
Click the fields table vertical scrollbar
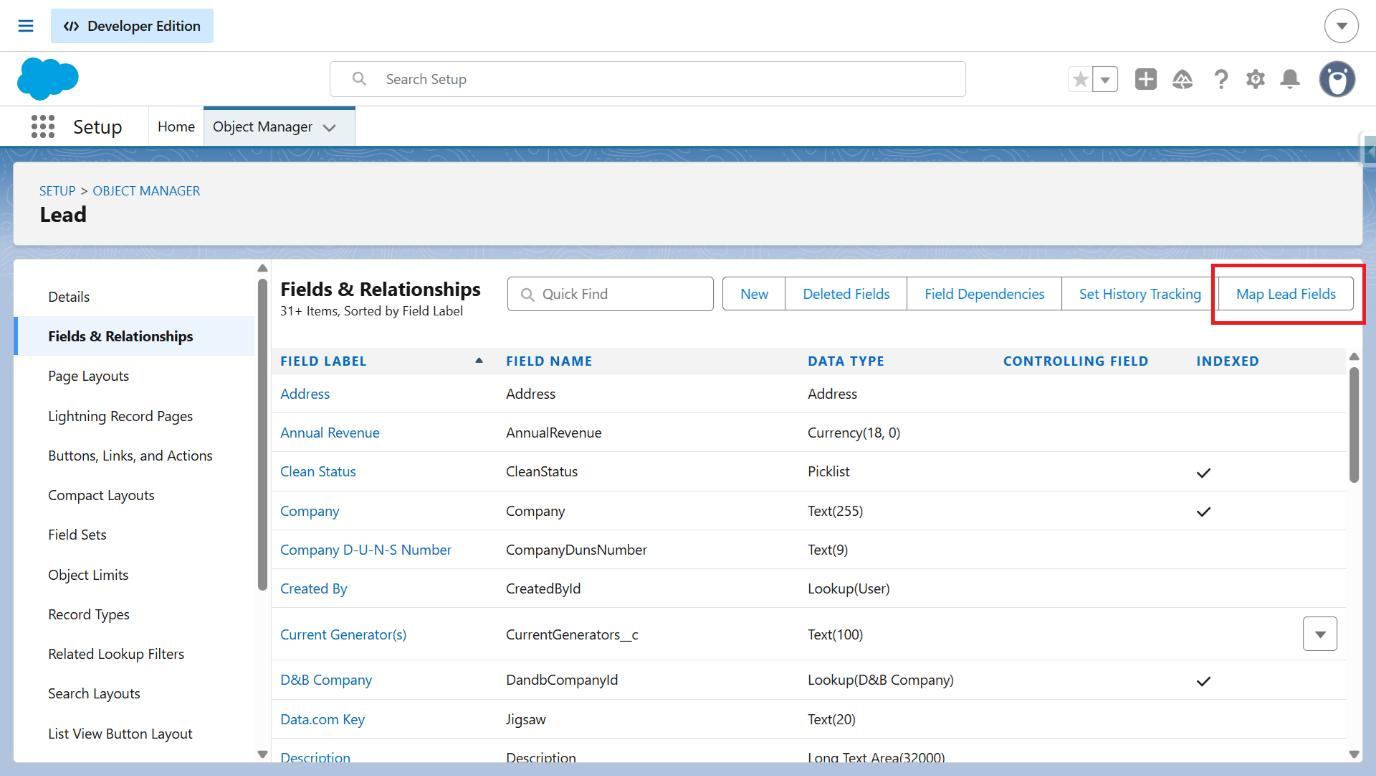(x=1355, y=425)
